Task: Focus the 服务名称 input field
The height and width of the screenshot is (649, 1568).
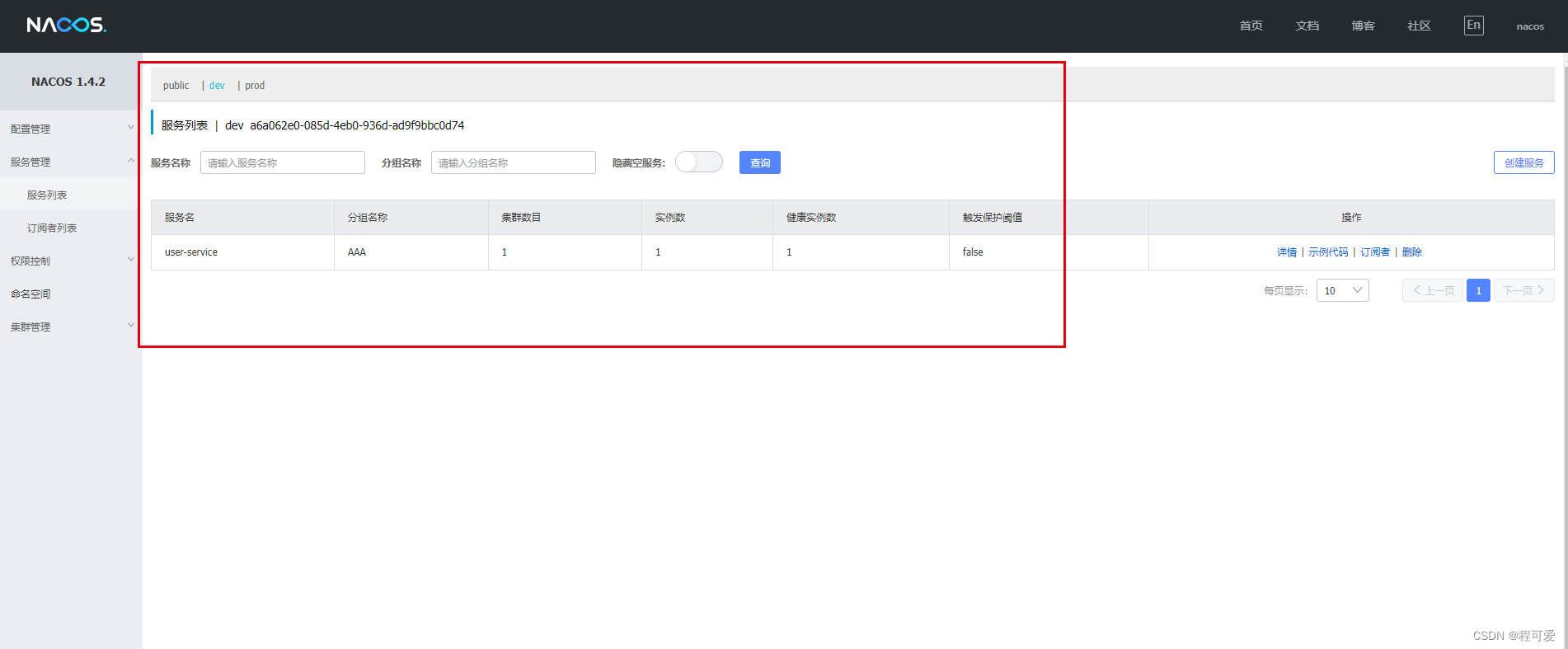Action: click(x=283, y=162)
